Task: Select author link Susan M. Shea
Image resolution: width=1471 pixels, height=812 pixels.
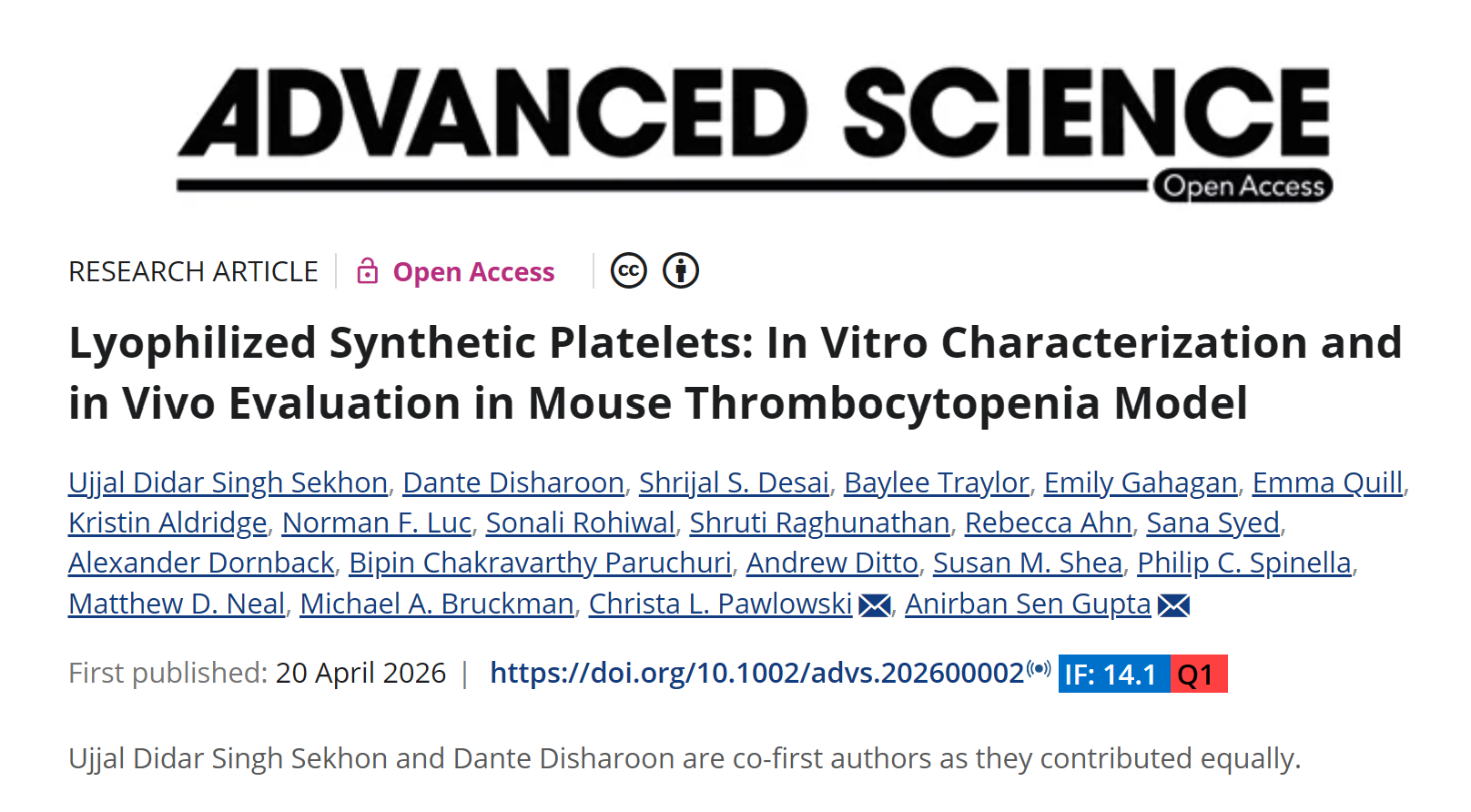Action: (x=1027, y=563)
